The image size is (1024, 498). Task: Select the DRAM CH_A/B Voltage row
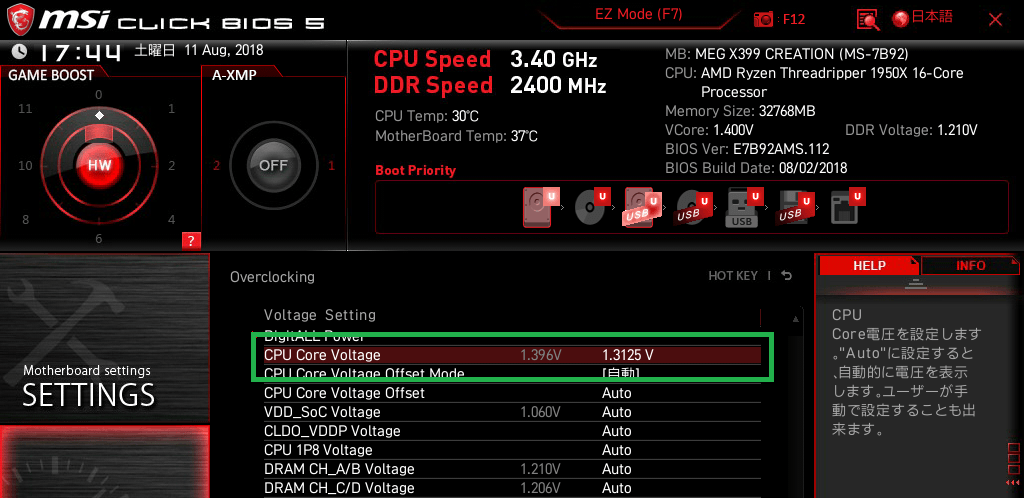[512, 469]
